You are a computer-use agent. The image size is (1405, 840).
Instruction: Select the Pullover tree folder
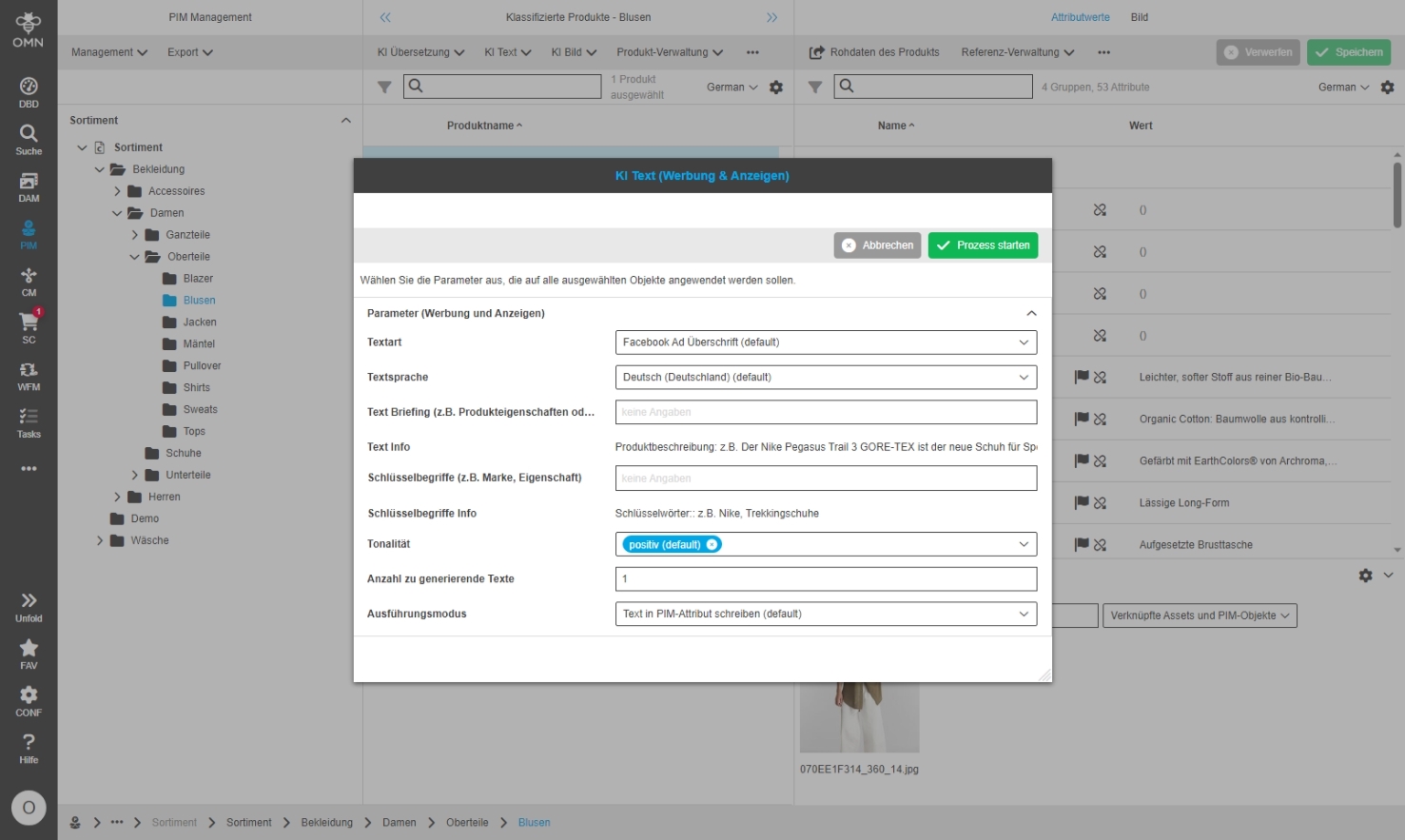[202, 366]
